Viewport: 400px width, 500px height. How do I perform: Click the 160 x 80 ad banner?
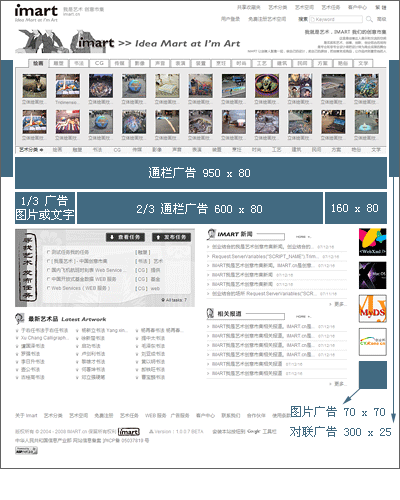click(x=356, y=208)
